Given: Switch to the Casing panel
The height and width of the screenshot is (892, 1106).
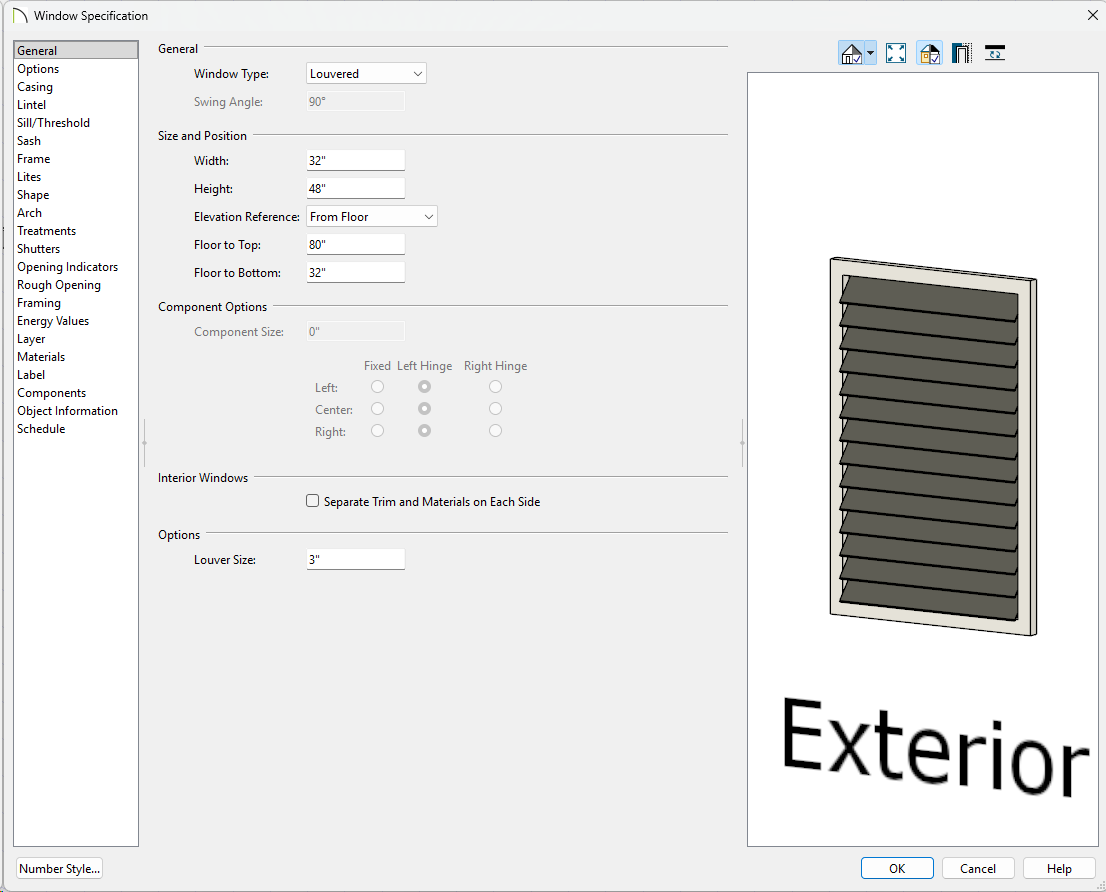Looking at the screenshot, I should pos(35,87).
